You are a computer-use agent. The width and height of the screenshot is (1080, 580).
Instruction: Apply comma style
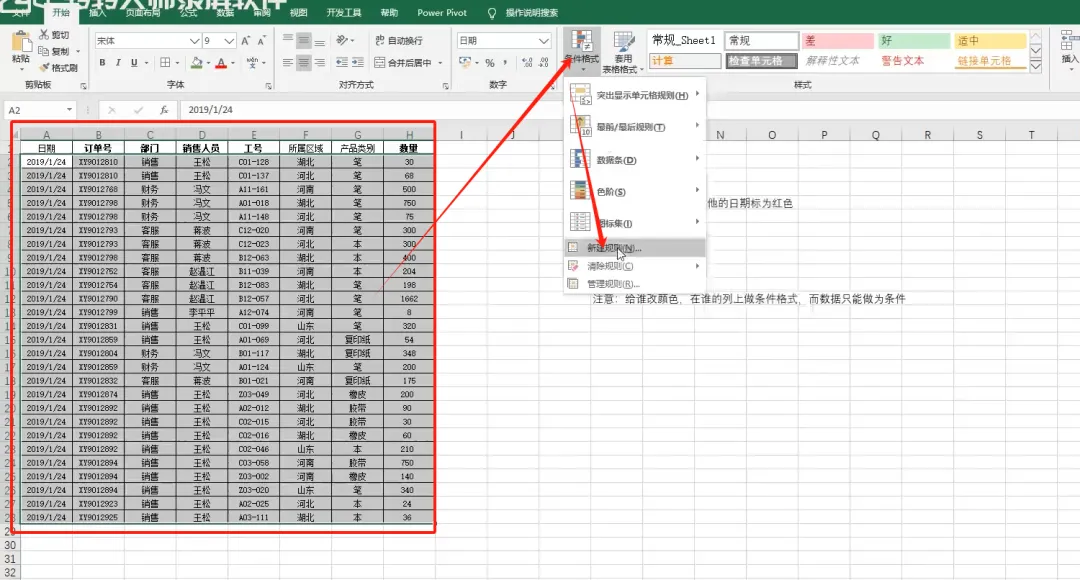506,63
